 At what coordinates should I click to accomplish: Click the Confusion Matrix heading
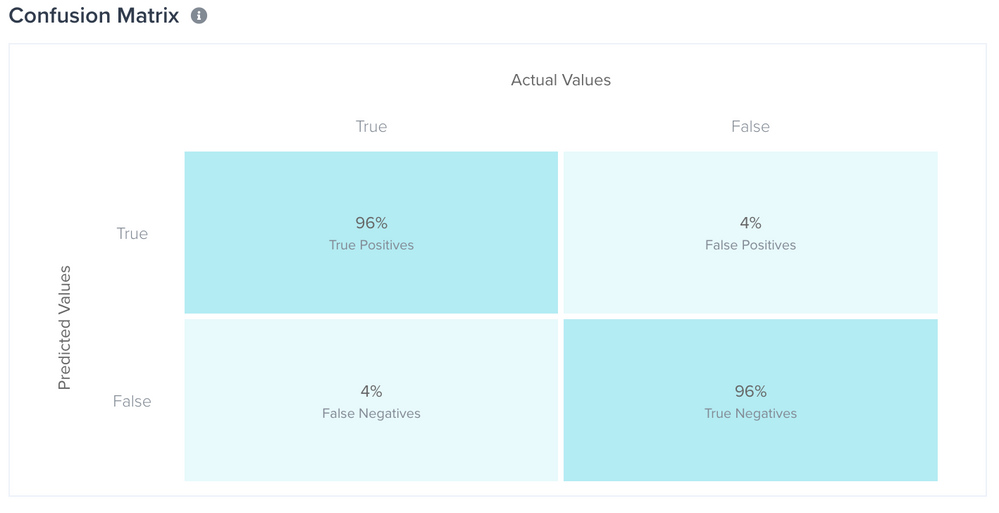pos(94,16)
